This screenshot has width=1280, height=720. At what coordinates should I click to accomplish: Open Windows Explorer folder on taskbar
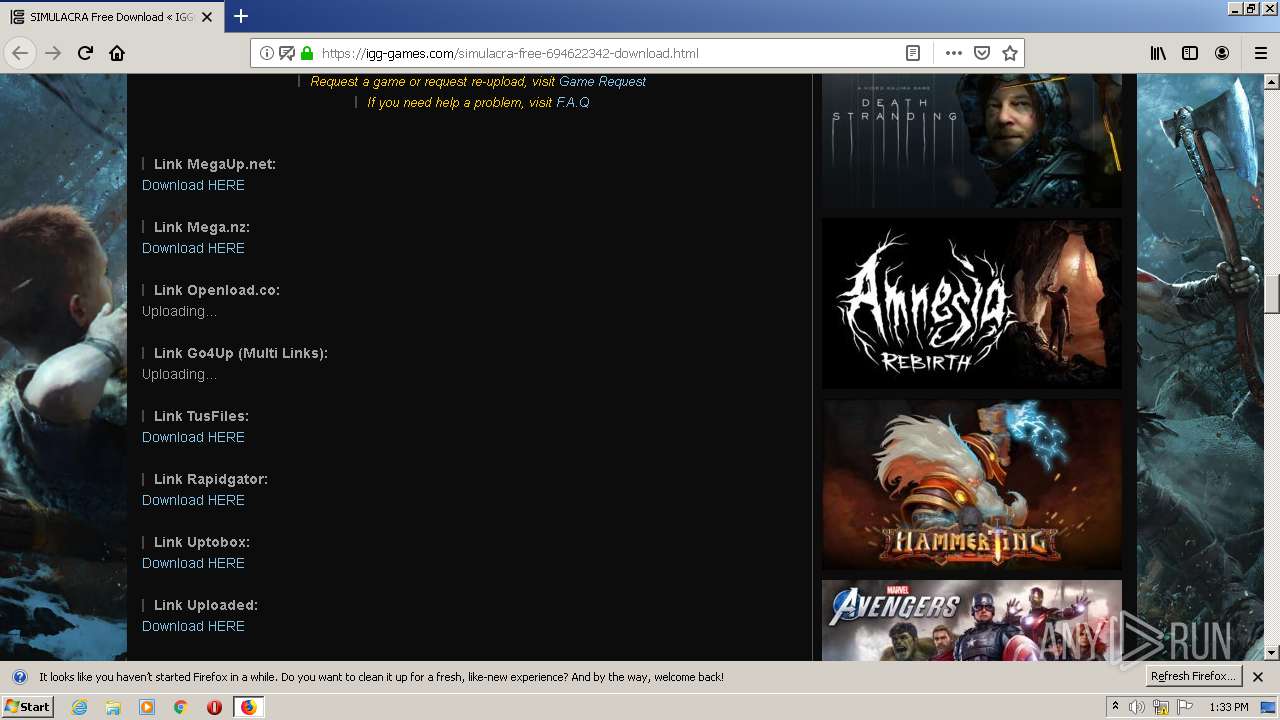tap(113, 707)
